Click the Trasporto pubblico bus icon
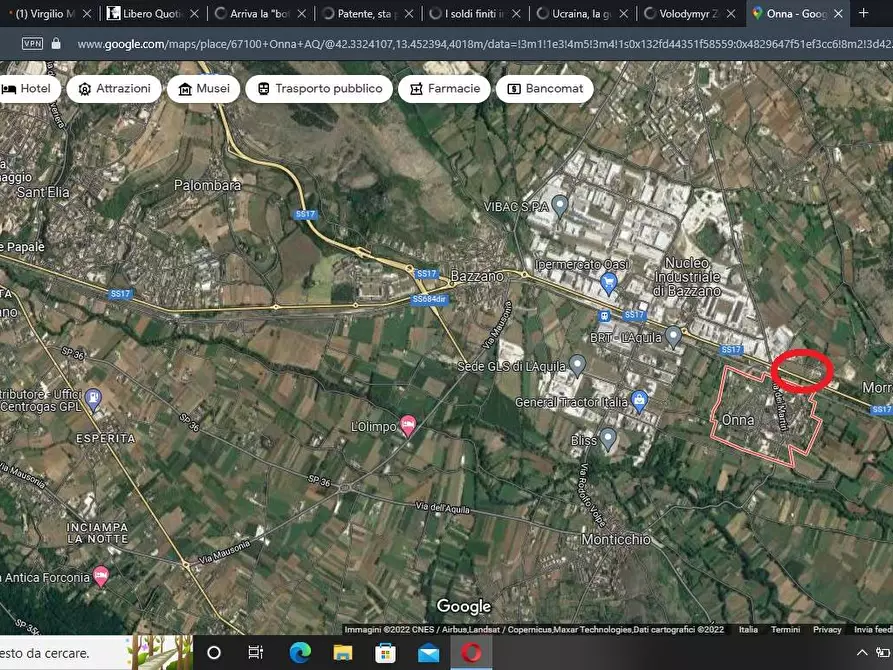This screenshot has width=893, height=670. [263, 88]
